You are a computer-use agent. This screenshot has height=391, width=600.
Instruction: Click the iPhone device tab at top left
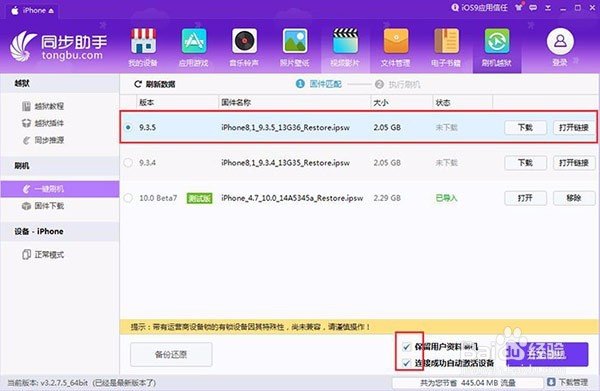[33, 10]
